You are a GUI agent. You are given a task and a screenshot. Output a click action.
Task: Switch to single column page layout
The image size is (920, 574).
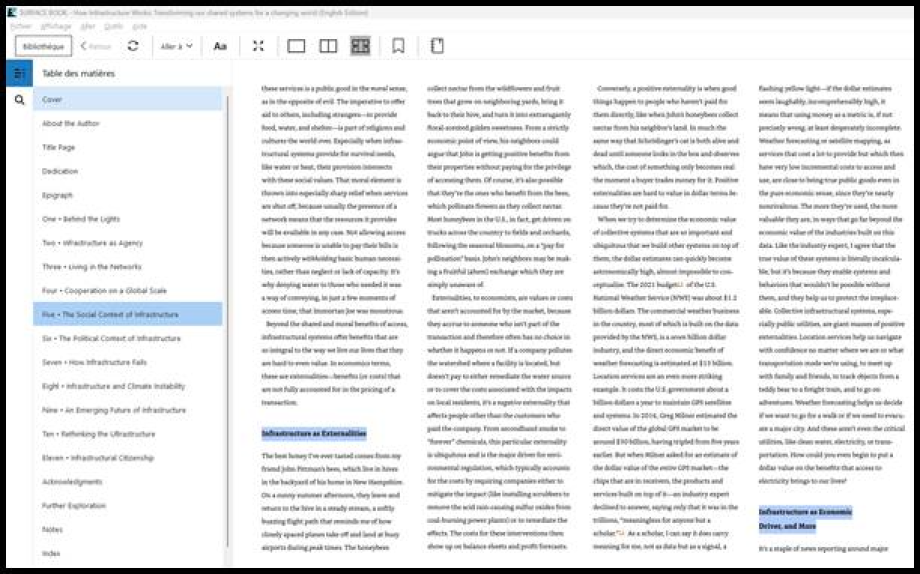(x=296, y=46)
